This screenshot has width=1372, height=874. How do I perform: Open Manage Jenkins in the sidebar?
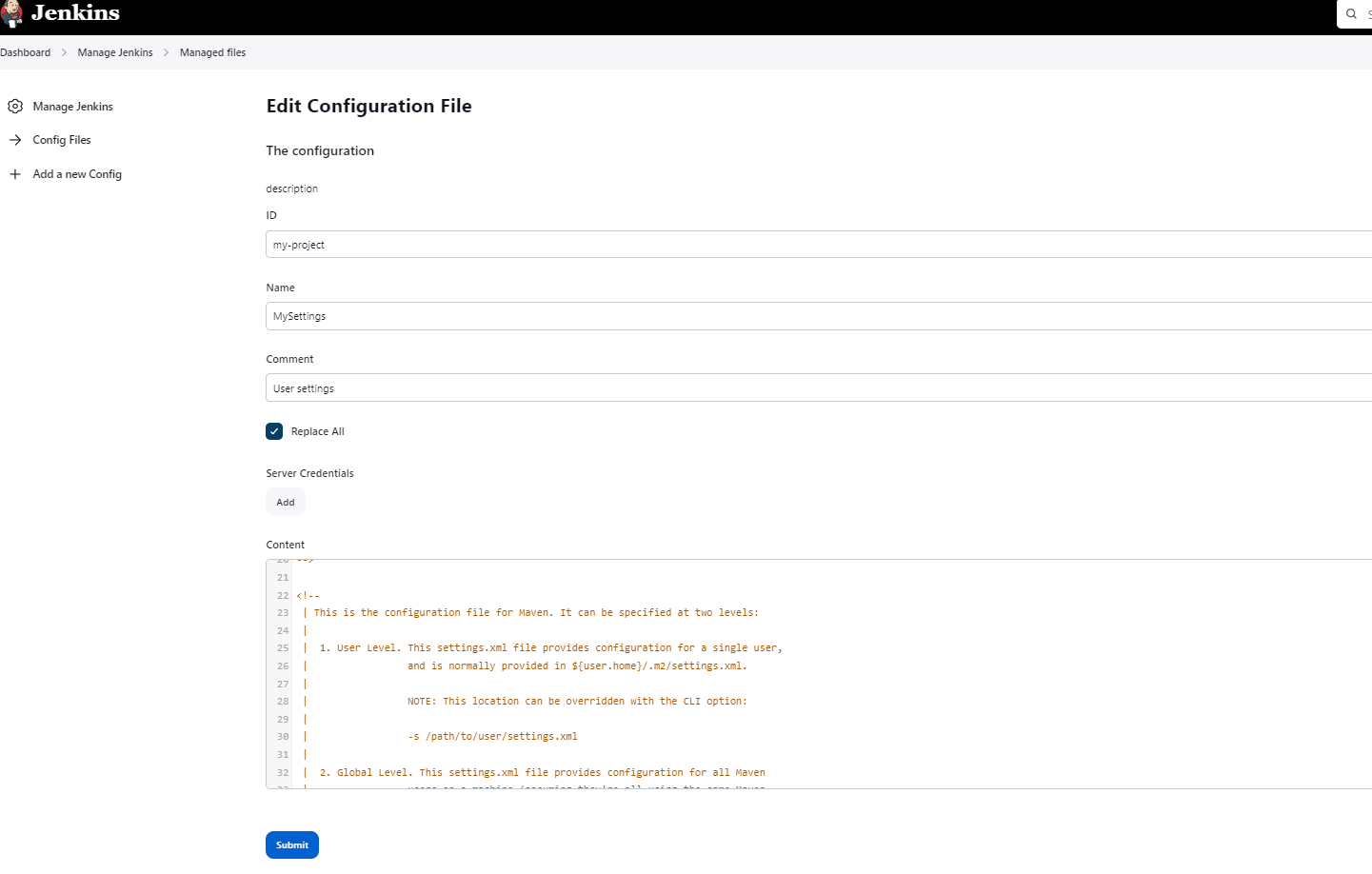pyautogui.click(x=72, y=107)
